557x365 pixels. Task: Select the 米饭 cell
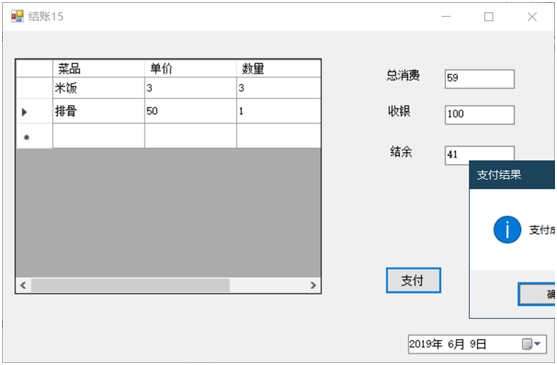[x=98, y=88]
